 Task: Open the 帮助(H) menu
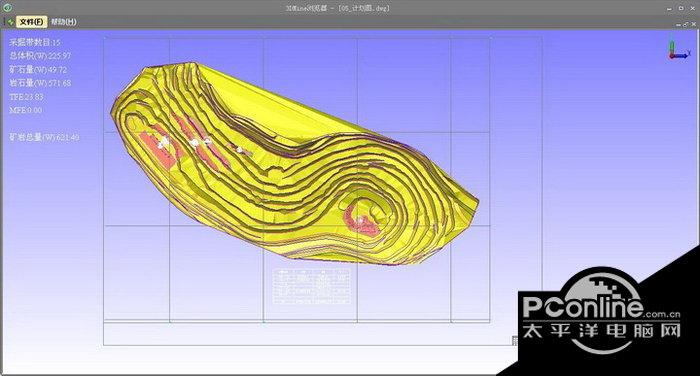point(63,21)
